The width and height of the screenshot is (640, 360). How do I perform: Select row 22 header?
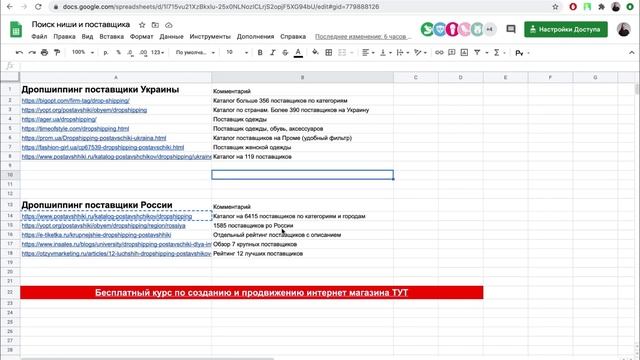tap(10, 292)
